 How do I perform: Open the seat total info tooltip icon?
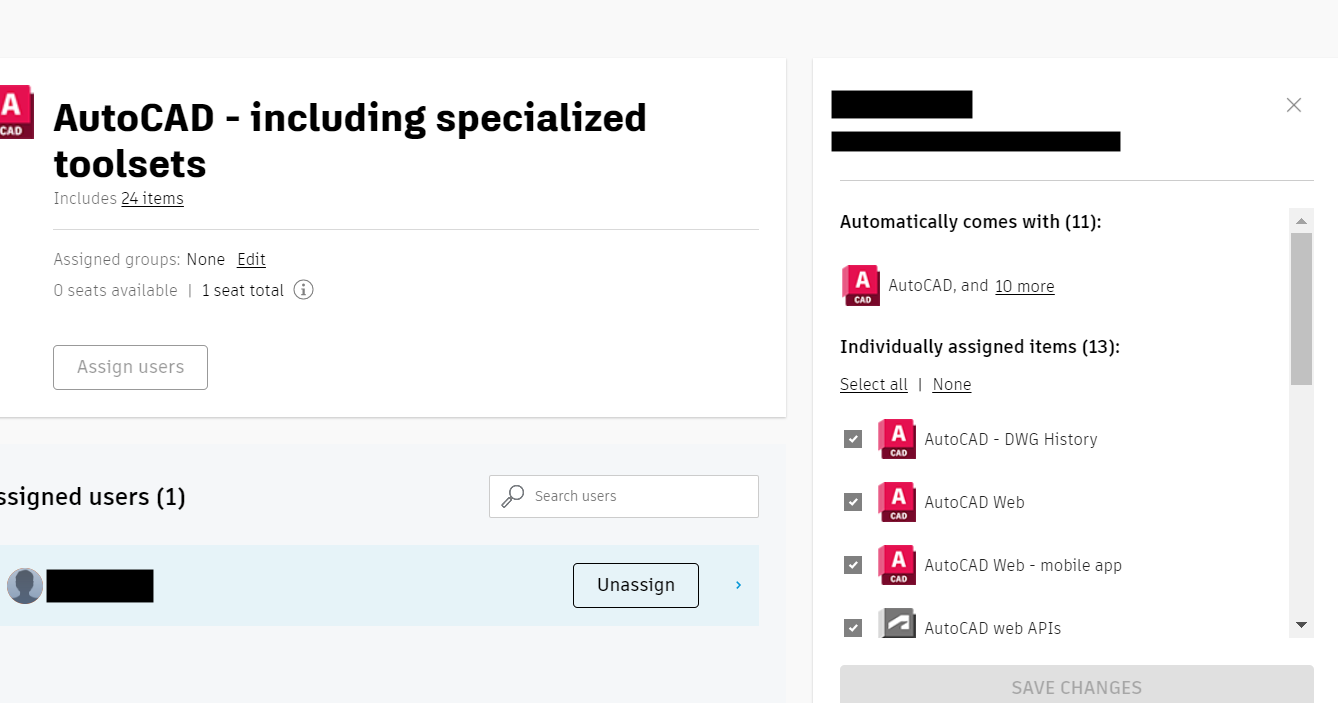[x=303, y=289]
